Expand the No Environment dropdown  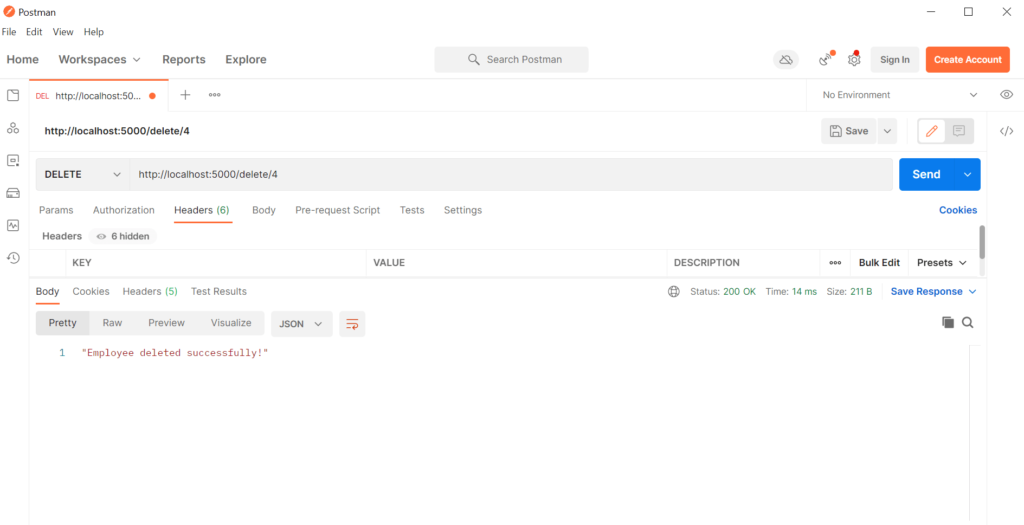[x=899, y=95]
